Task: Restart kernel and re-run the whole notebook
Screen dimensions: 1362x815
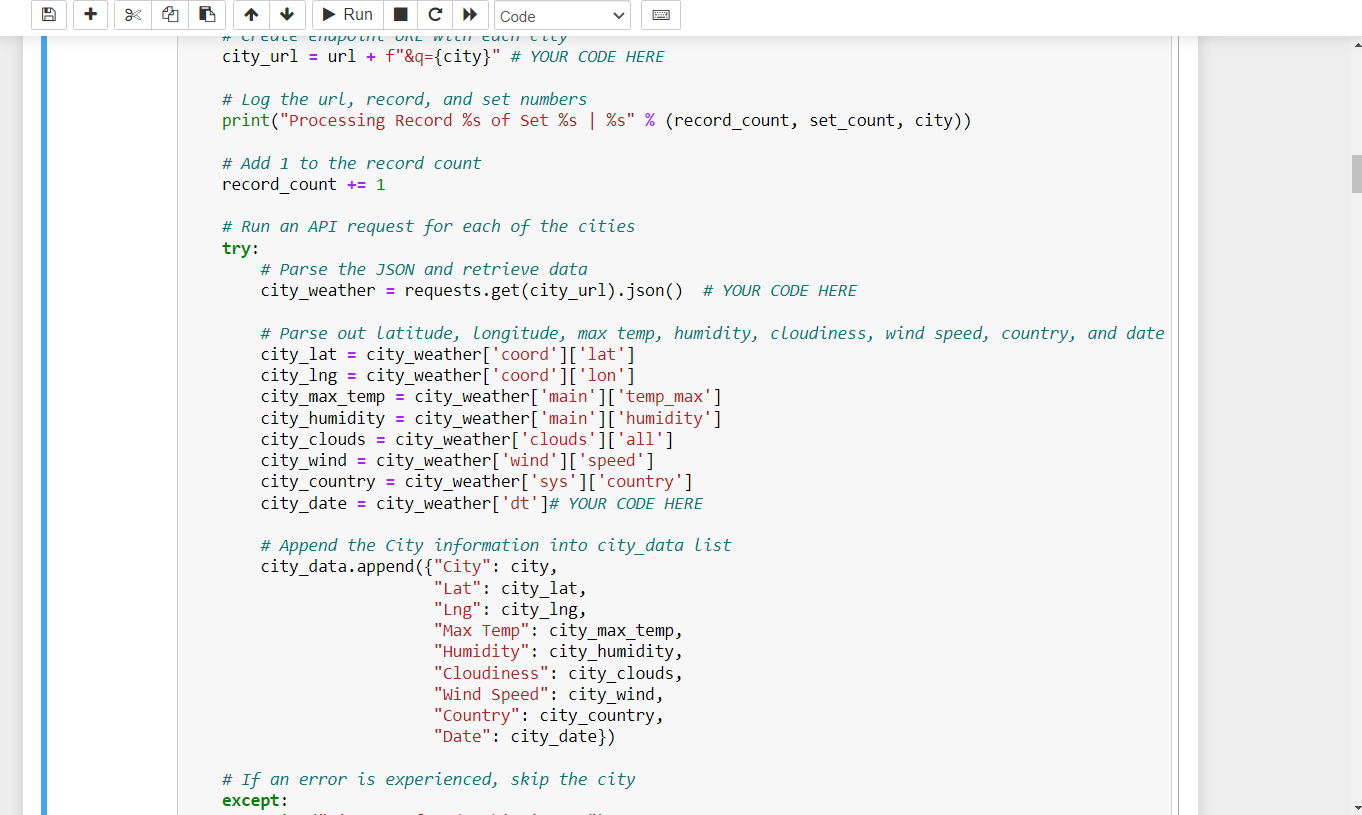Action: click(x=470, y=15)
